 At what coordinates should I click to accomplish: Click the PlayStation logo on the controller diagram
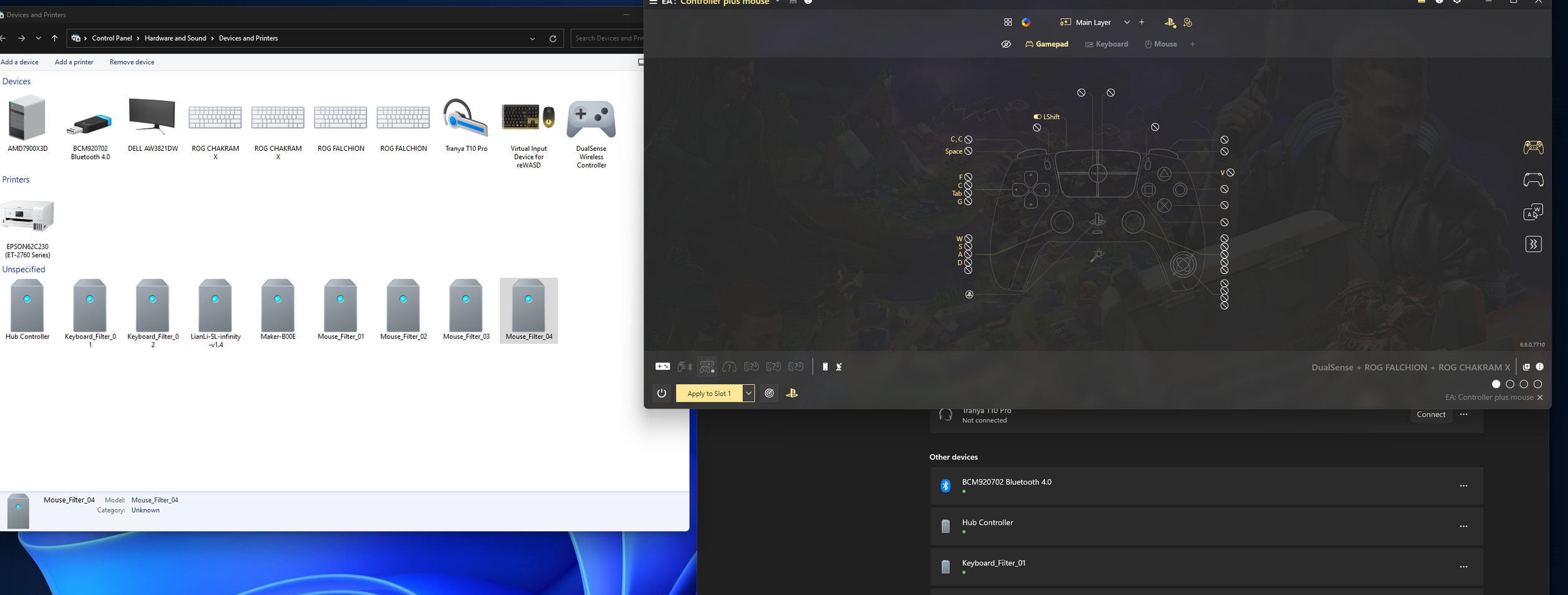tap(1097, 221)
